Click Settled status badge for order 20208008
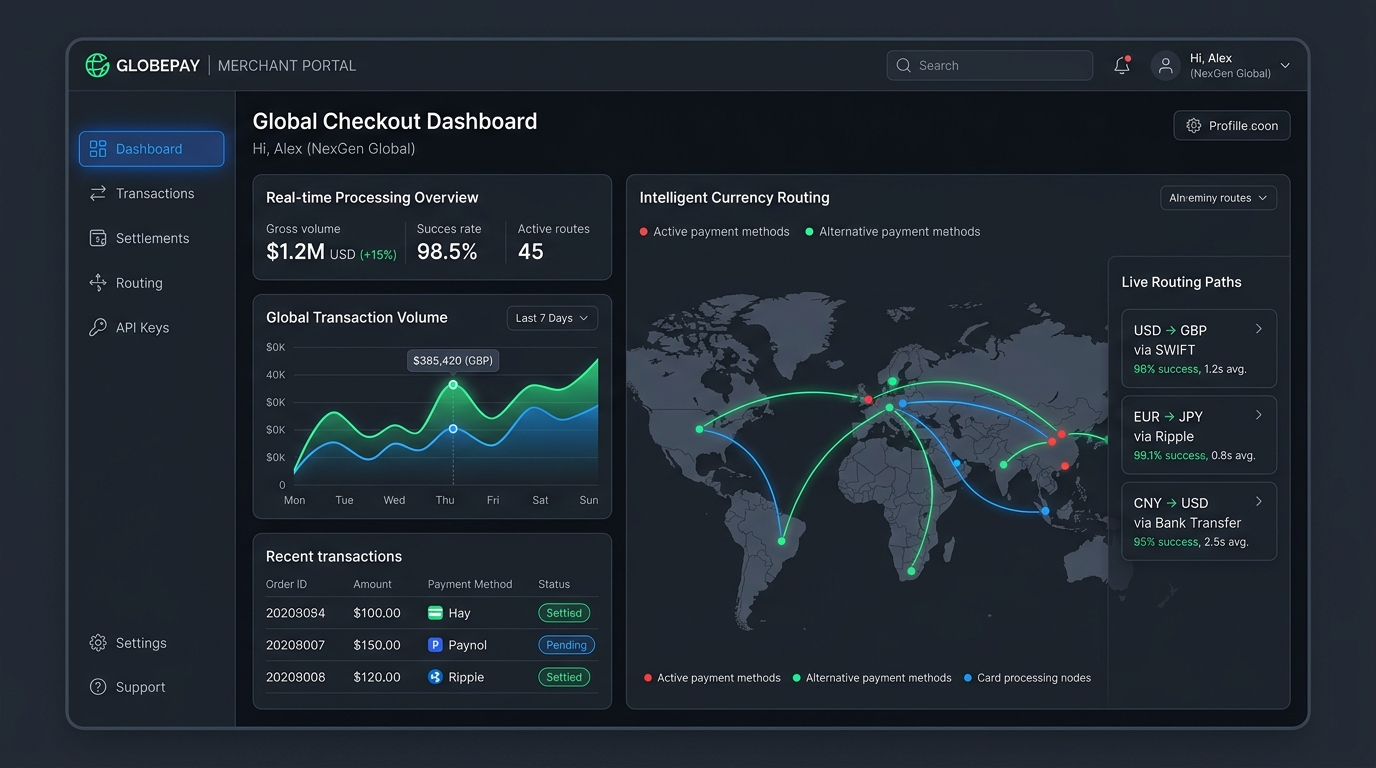Image resolution: width=1376 pixels, height=768 pixels. (x=564, y=677)
